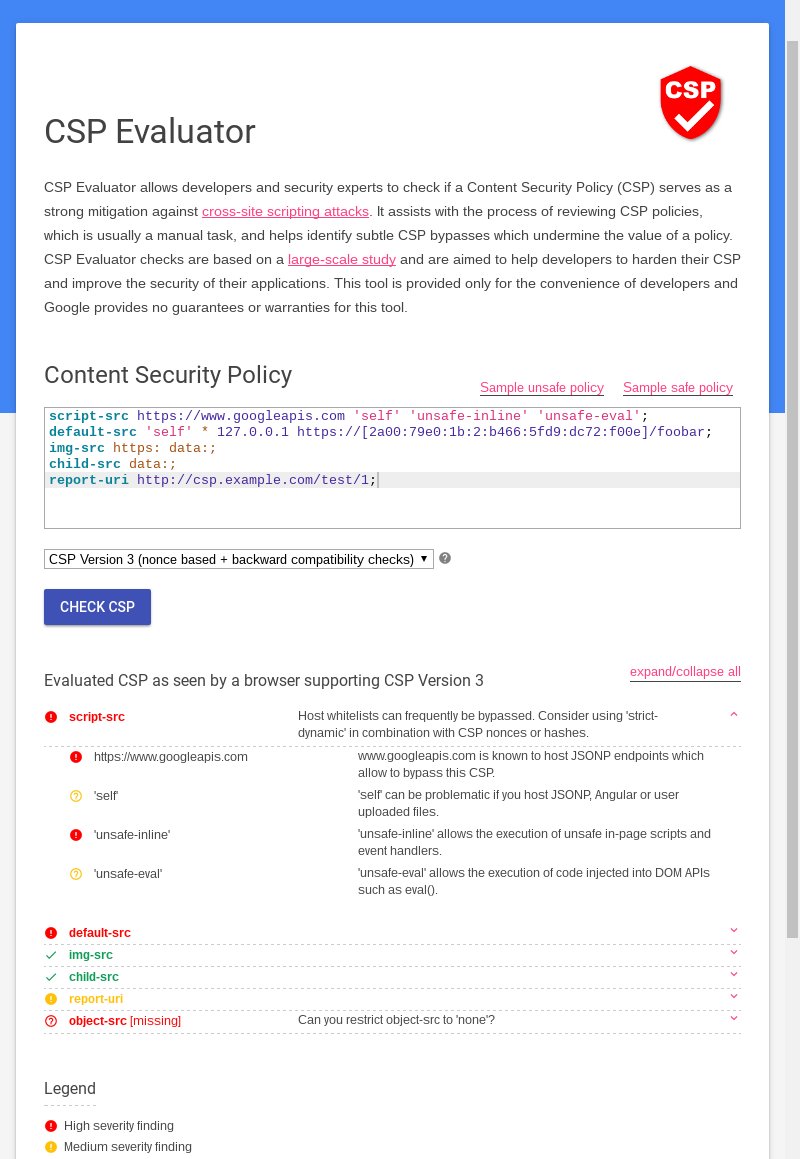The image size is (800, 1159).
Task: Click the green checkmark next to child-src
Action: (x=51, y=977)
